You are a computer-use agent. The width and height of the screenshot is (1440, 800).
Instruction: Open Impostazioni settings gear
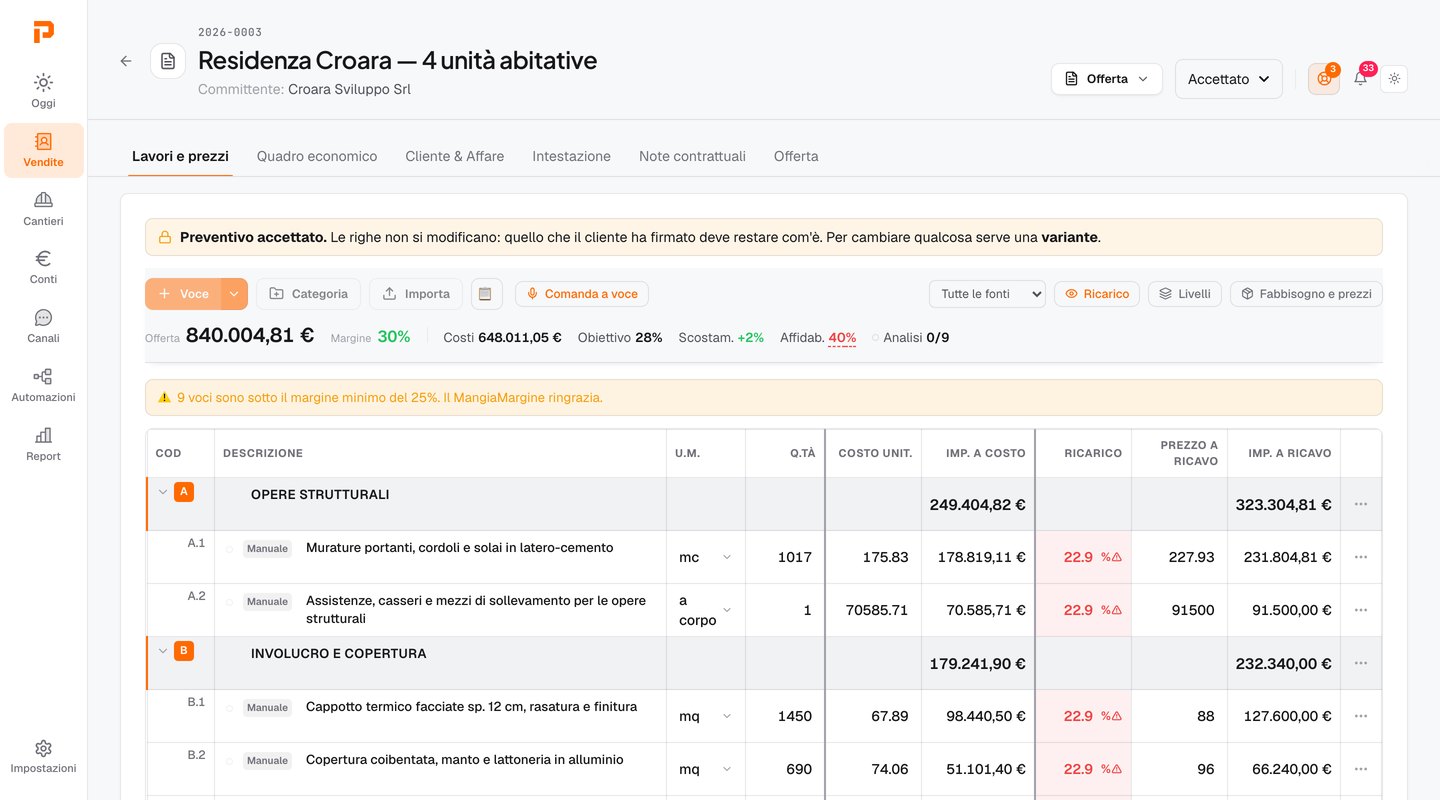pyautogui.click(x=43, y=756)
